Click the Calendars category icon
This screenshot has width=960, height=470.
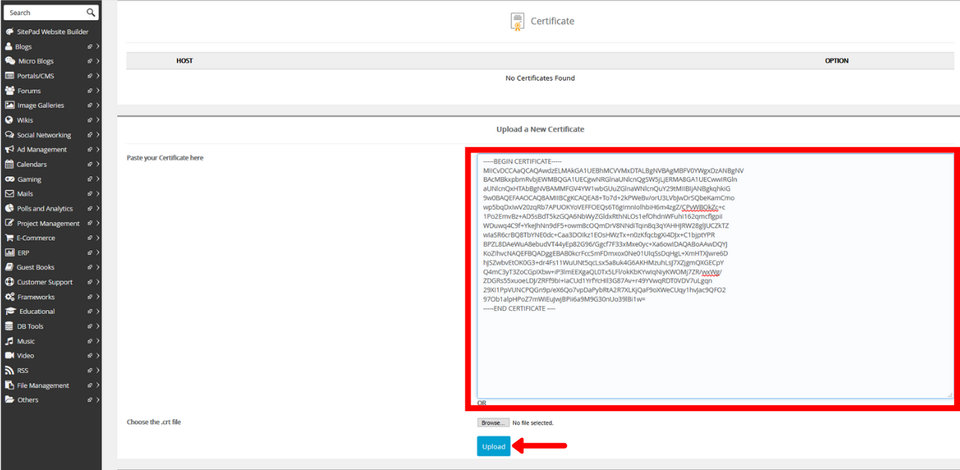point(9,164)
